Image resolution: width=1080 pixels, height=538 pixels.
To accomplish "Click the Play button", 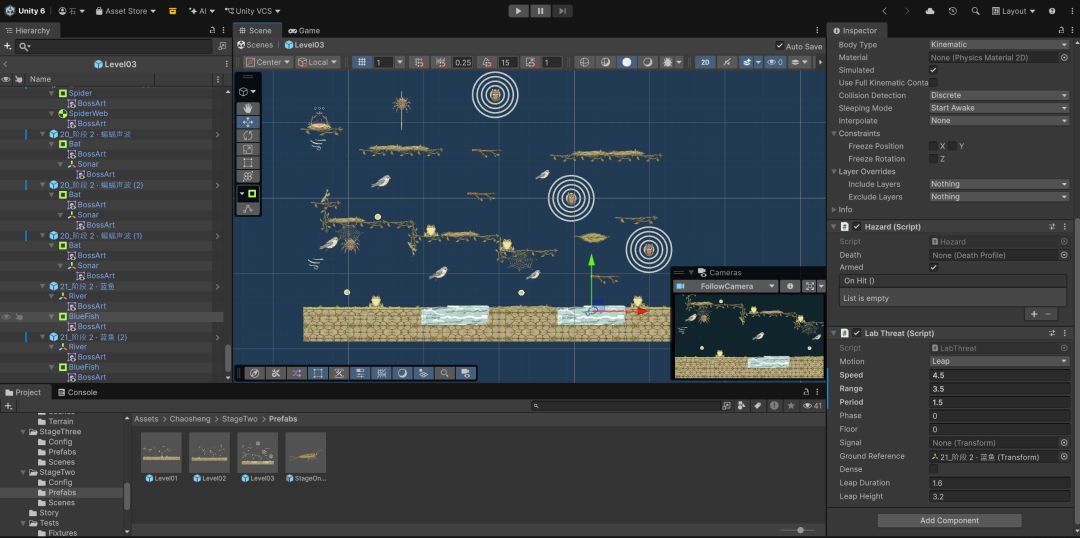I will tap(518, 11).
